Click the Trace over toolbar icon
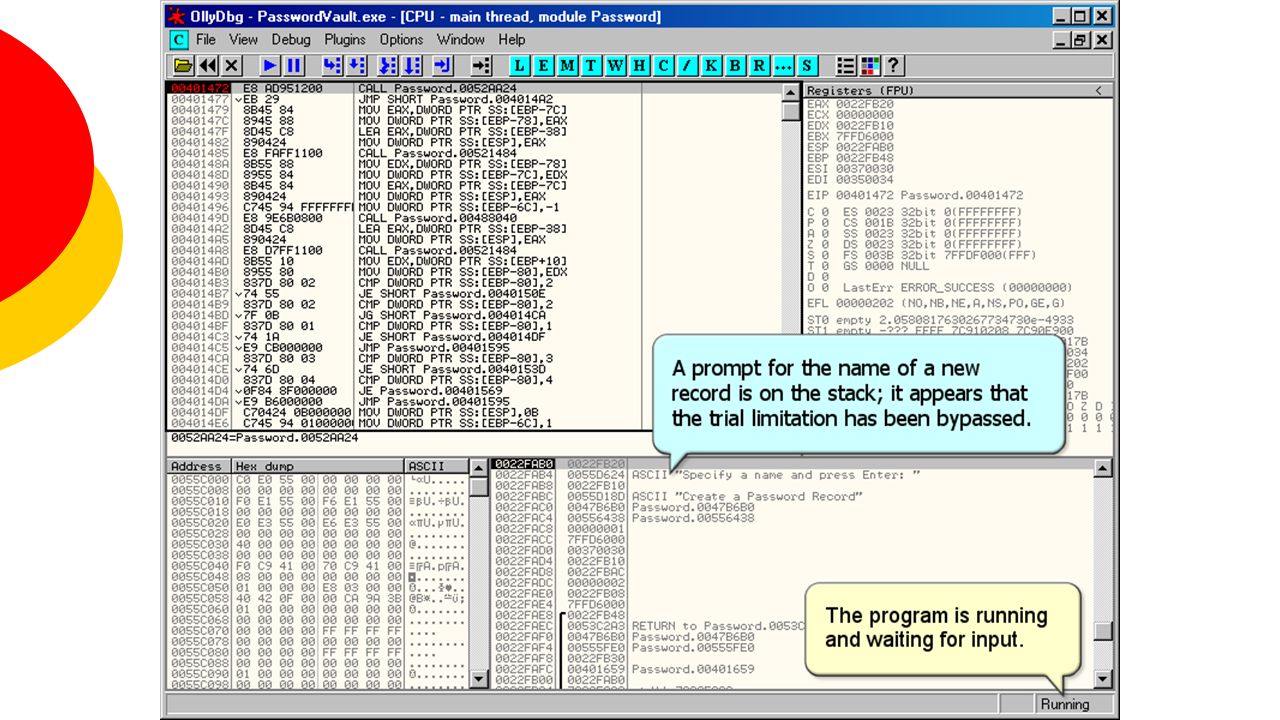The width and height of the screenshot is (1280, 720). click(x=412, y=66)
